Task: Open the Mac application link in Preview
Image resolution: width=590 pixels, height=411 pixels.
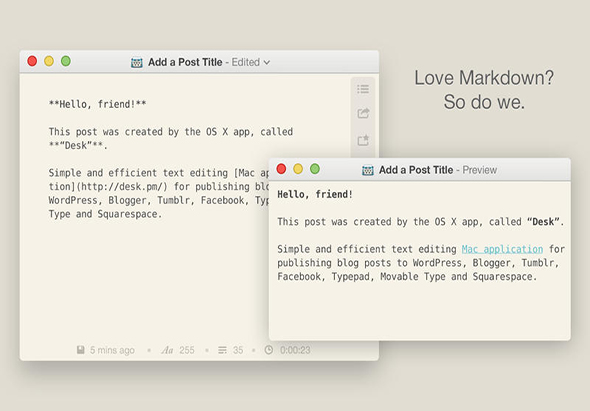Action: 502,249
